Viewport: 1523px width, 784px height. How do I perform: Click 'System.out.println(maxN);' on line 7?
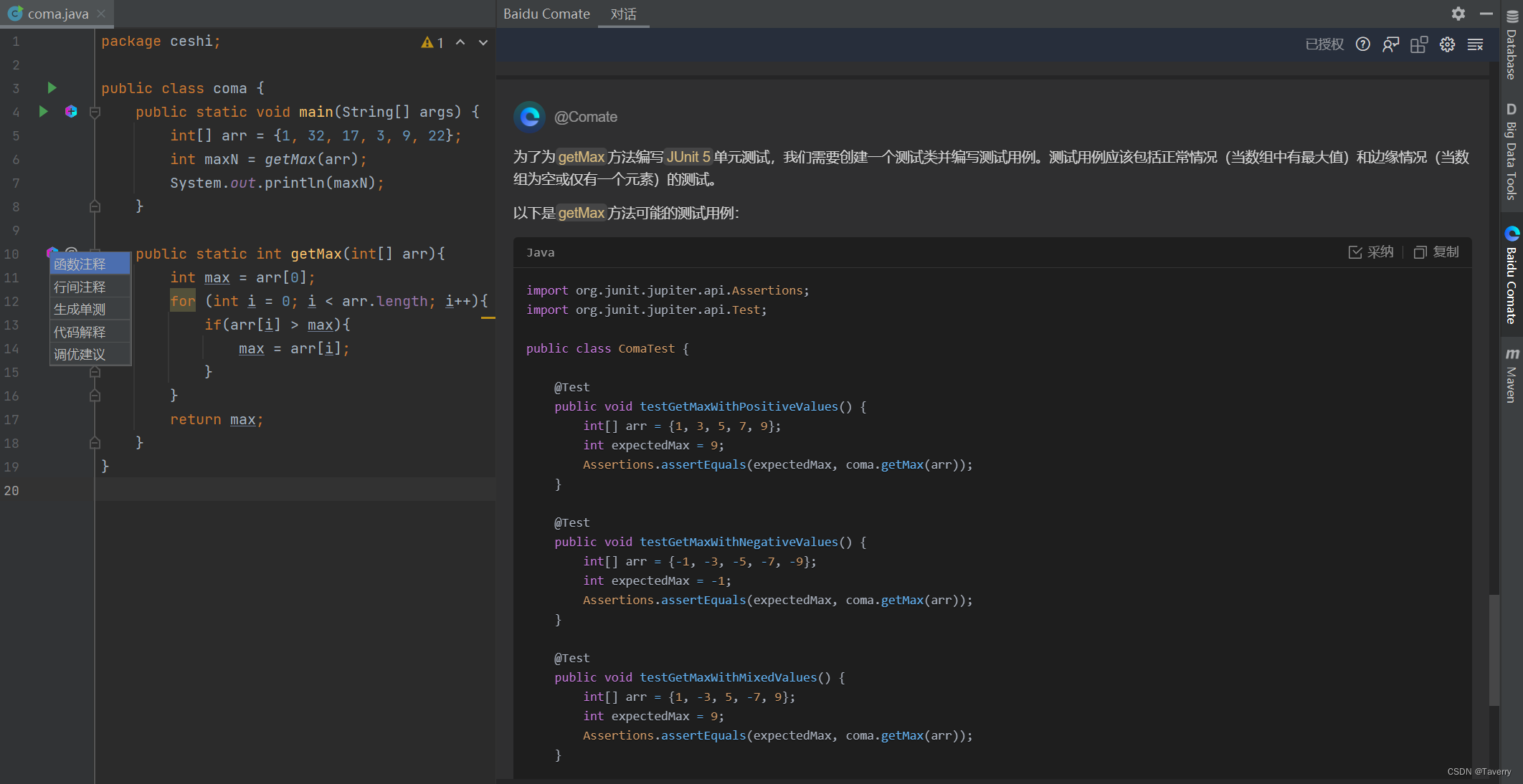pos(277,183)
